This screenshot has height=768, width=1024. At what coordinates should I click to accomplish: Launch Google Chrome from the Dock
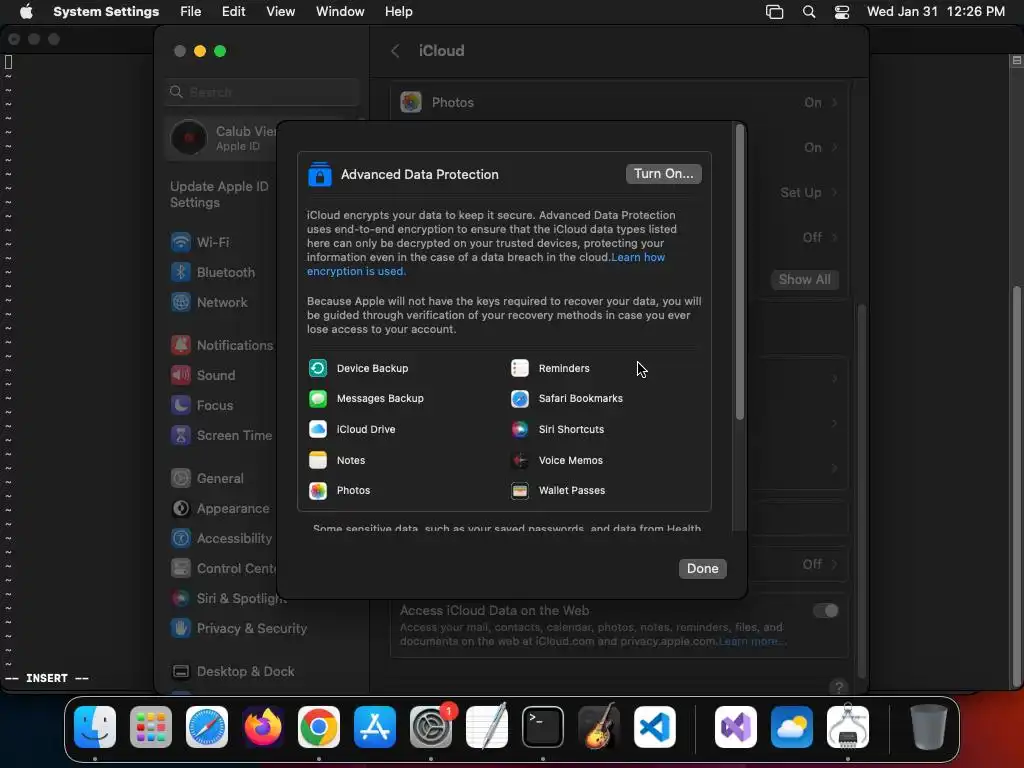pos(319,727)
